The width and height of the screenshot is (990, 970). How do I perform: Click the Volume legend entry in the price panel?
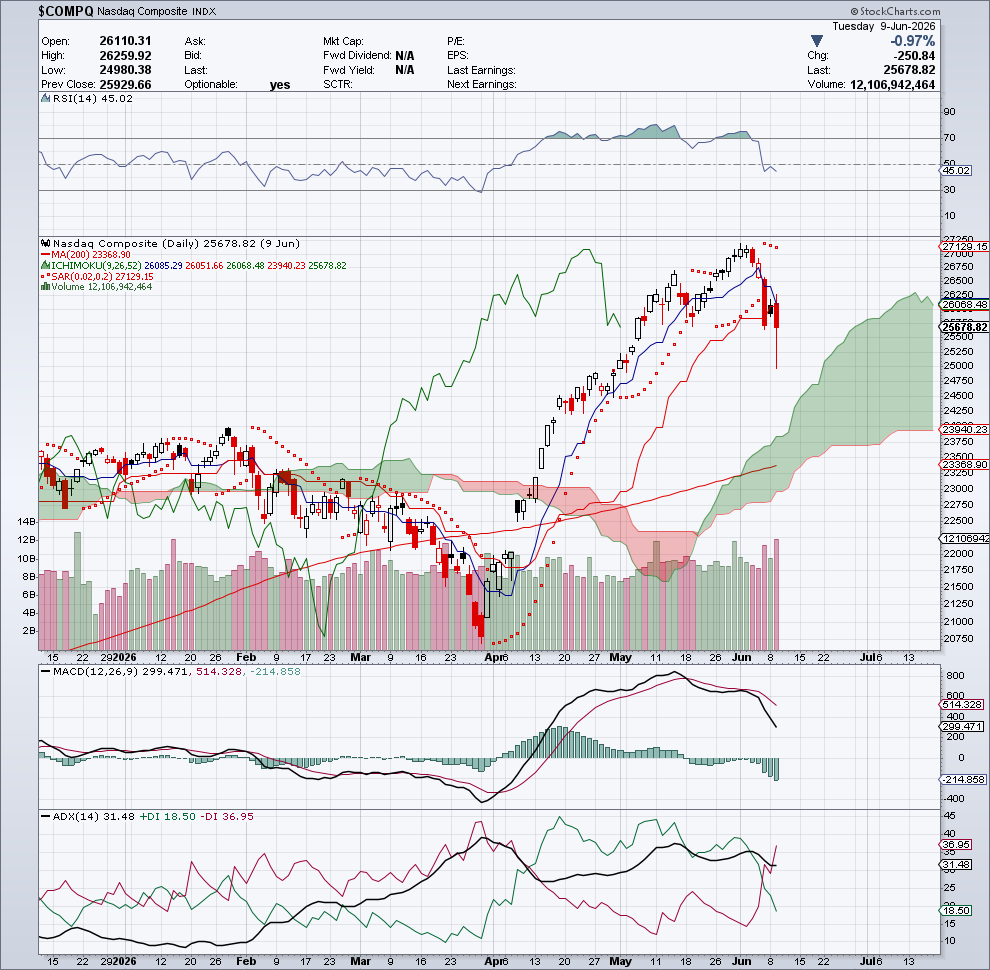pyautogui.click(x=97, y=287)
